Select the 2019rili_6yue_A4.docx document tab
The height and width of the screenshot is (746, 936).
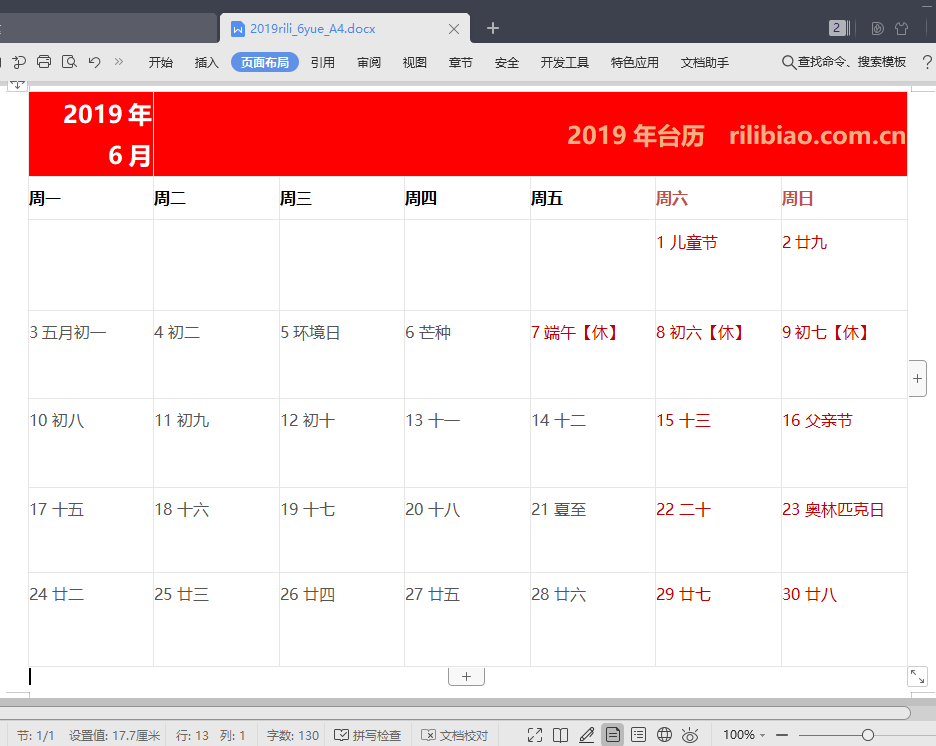point(345,28)
